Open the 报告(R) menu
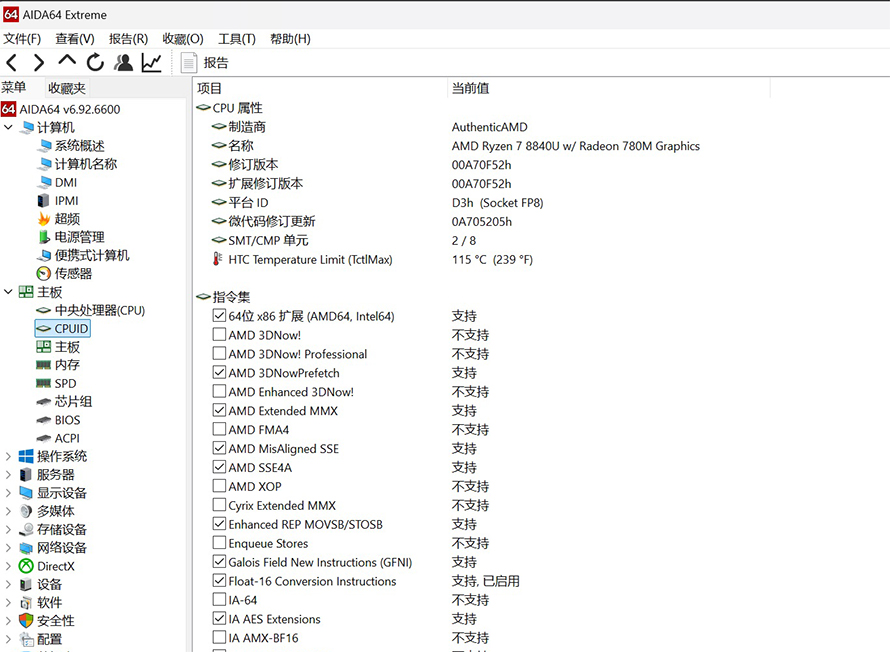Screen dimensions: 890x652 (128, 39)
